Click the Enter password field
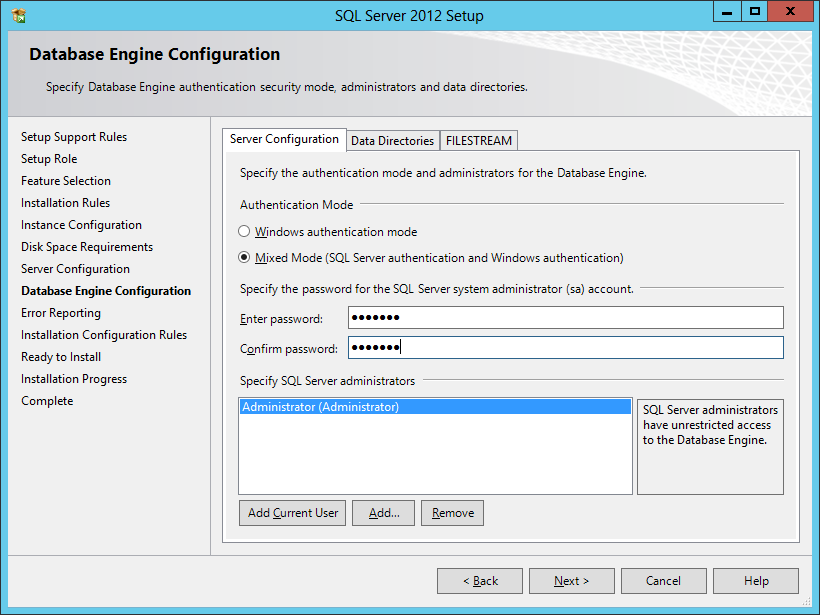The height and width of the screenshot is (615, 820). pyautogui.click(x=565, y=318)
